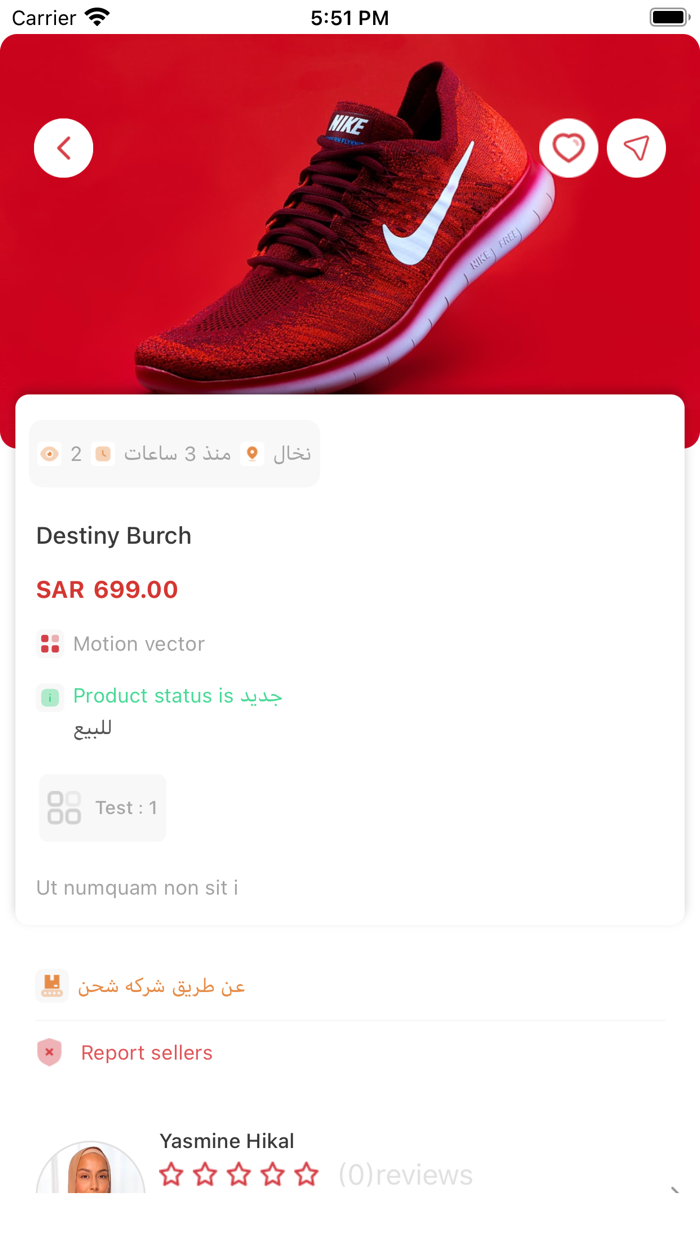The width and height of the screenshot is (700, 1244).
Task: Tap the share arrow icon
Action: 636,149
